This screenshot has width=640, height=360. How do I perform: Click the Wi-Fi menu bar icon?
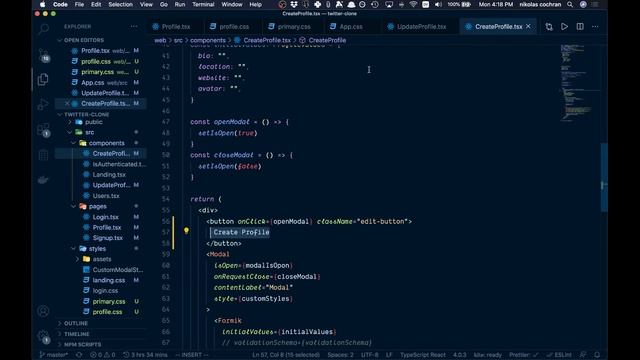pyautogui.click(x=413, y=4)
